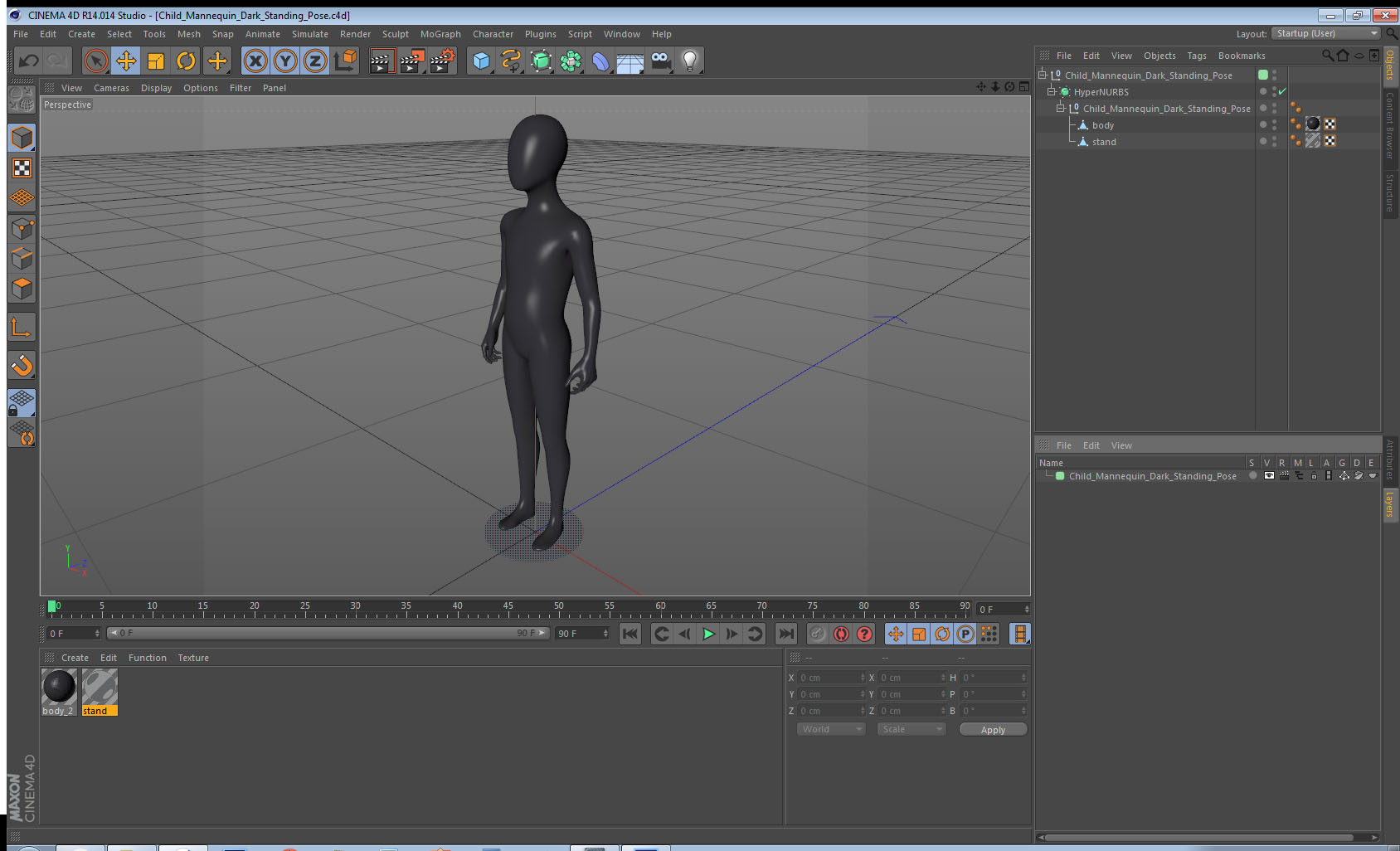Viewport: 1400px width, 851px height.
Task: Select Polygons mode icon
Action: point(22,289)
